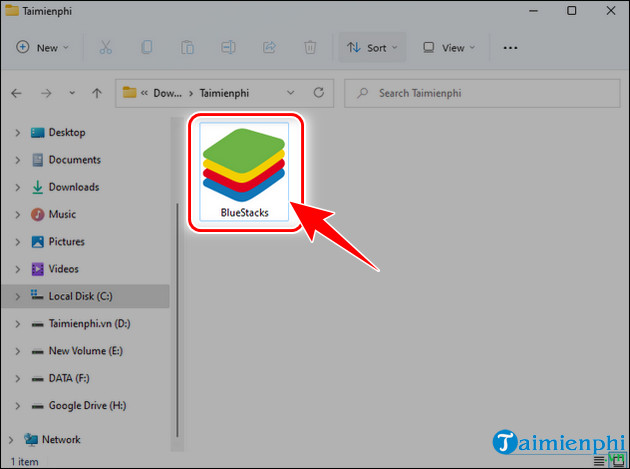Click the Cut scissors icon

click(105, 47)
